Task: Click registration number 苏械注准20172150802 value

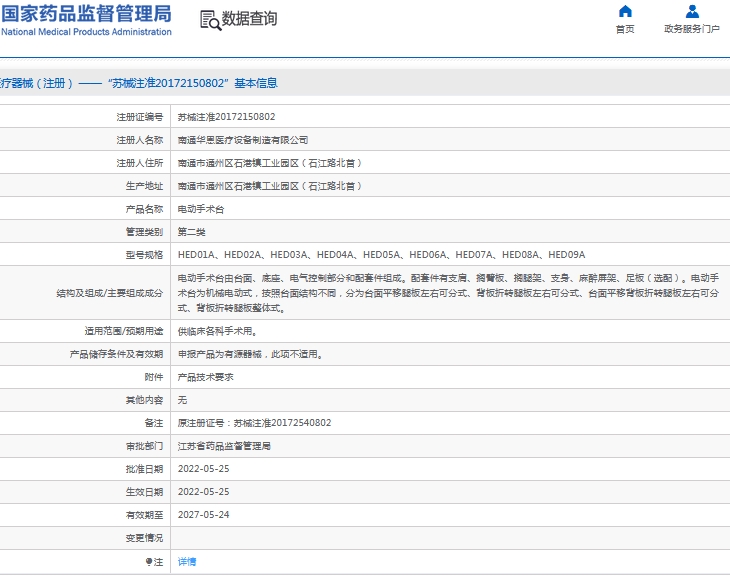Action: [x=226, y=117]
